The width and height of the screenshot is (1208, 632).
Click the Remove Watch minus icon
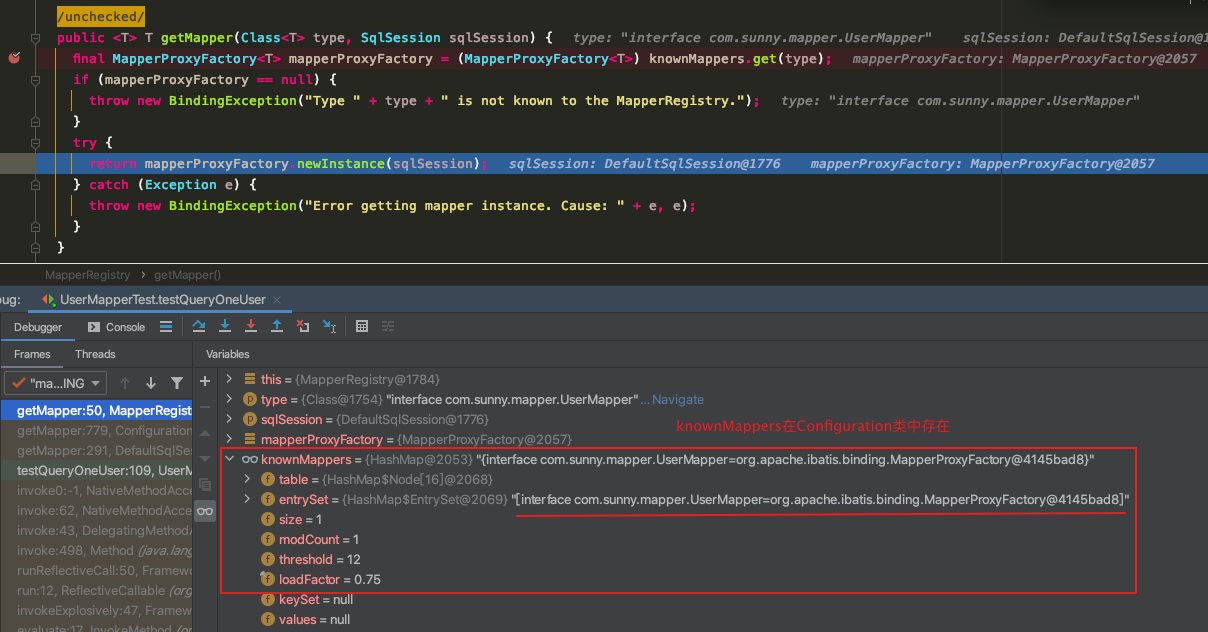point(205,407)
